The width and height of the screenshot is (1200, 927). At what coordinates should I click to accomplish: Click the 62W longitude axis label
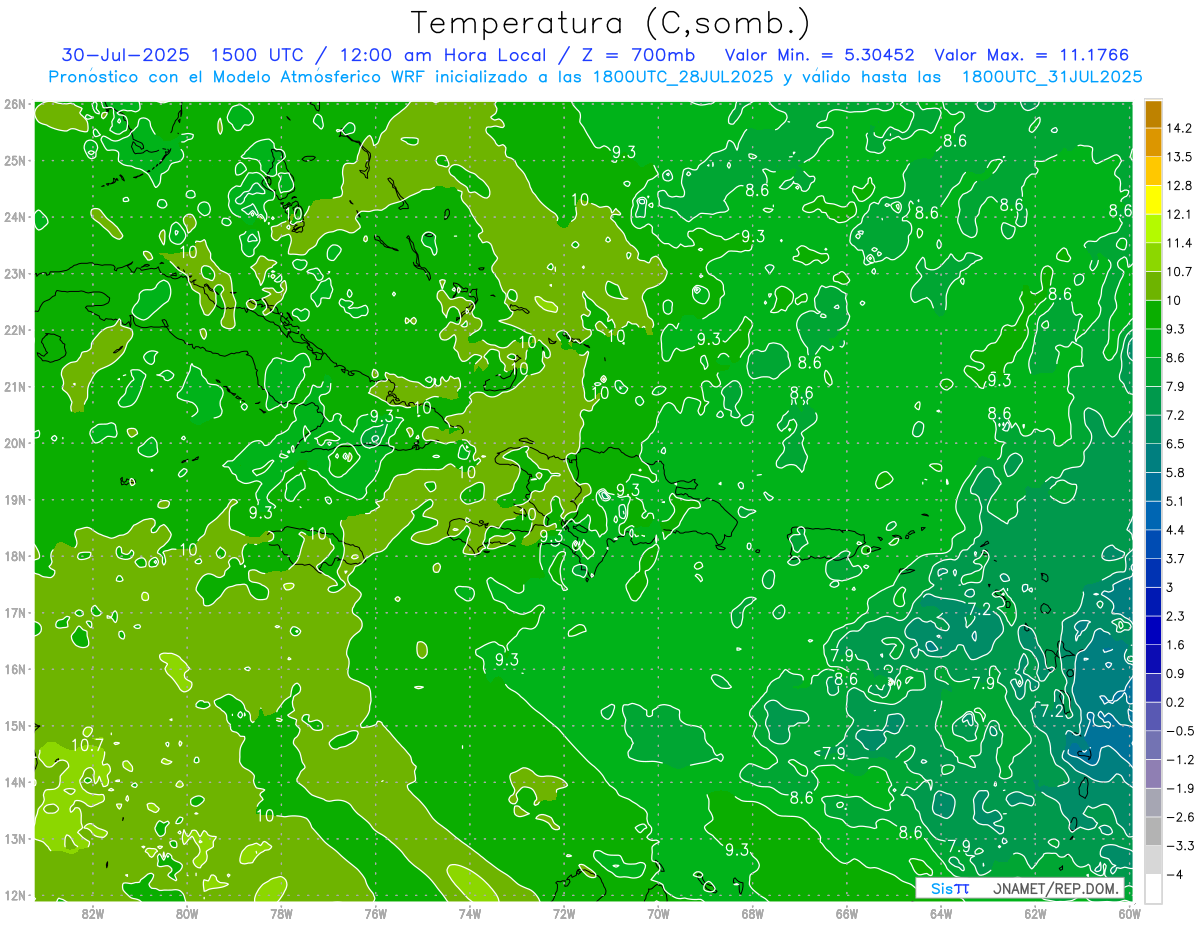click(x=1035, y=913)
